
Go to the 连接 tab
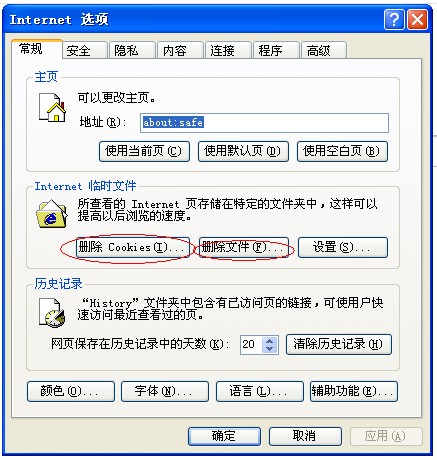click(x=222, y=51)
